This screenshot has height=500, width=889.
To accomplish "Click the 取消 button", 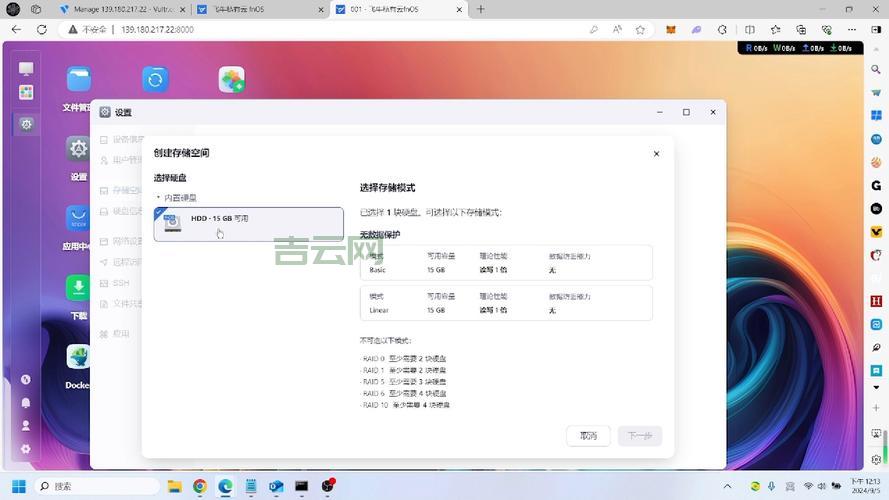I will [x=588, y=436].
